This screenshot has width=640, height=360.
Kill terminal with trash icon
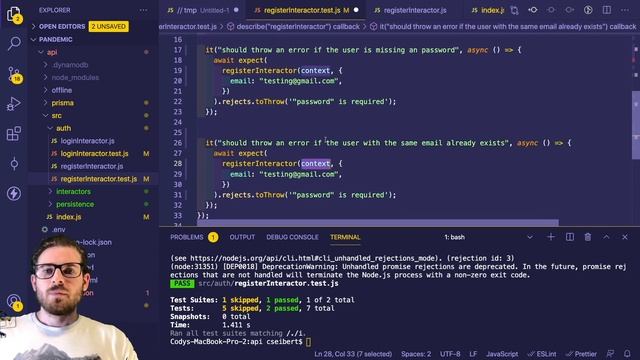click(x=588, y=237)
